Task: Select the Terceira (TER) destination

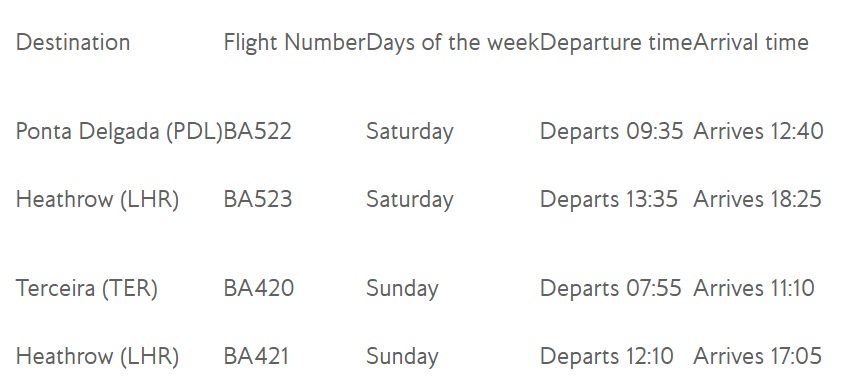Action: [x=87, y=289]
